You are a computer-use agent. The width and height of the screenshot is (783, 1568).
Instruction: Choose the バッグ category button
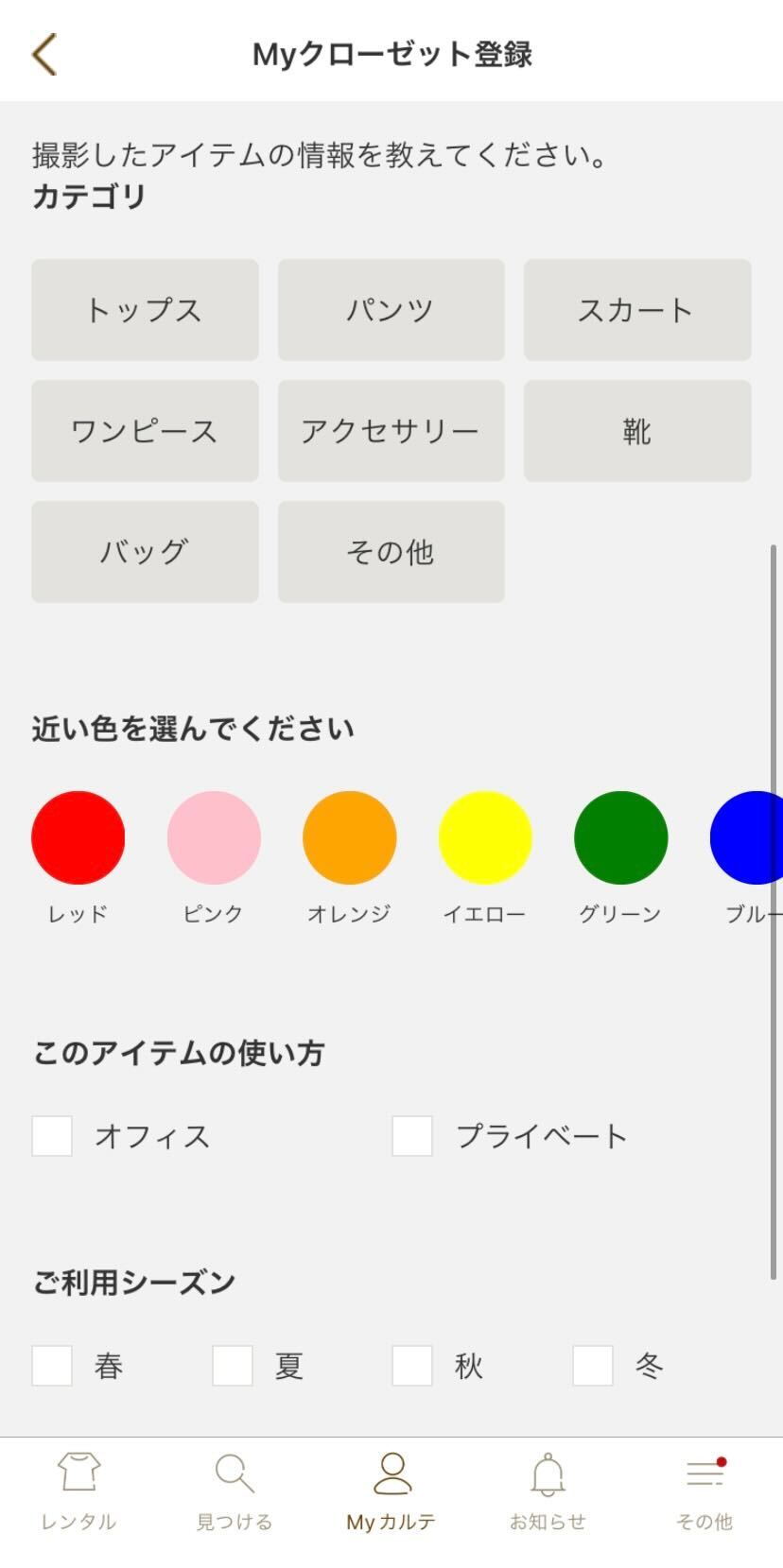click(x=145, y=552)
